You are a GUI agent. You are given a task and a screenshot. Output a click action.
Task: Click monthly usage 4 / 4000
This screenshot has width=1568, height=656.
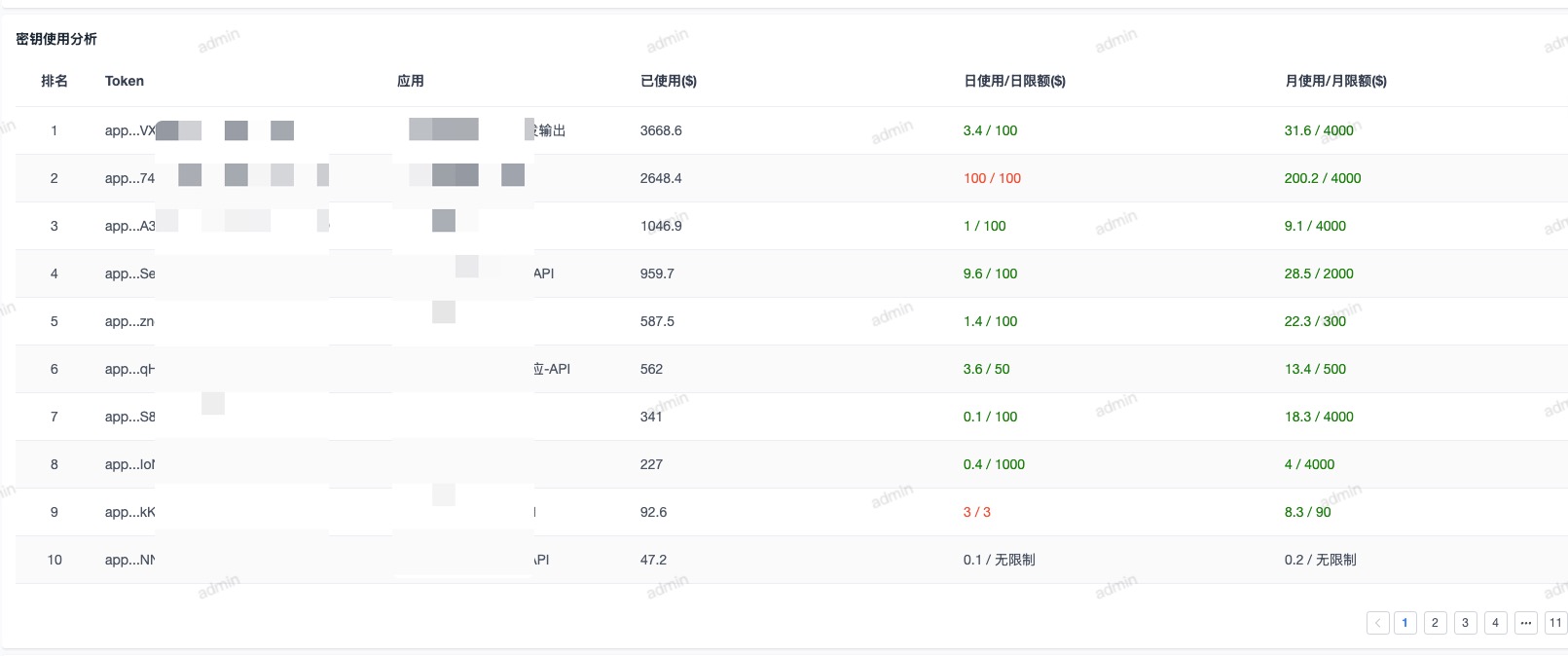(1309, 464)
